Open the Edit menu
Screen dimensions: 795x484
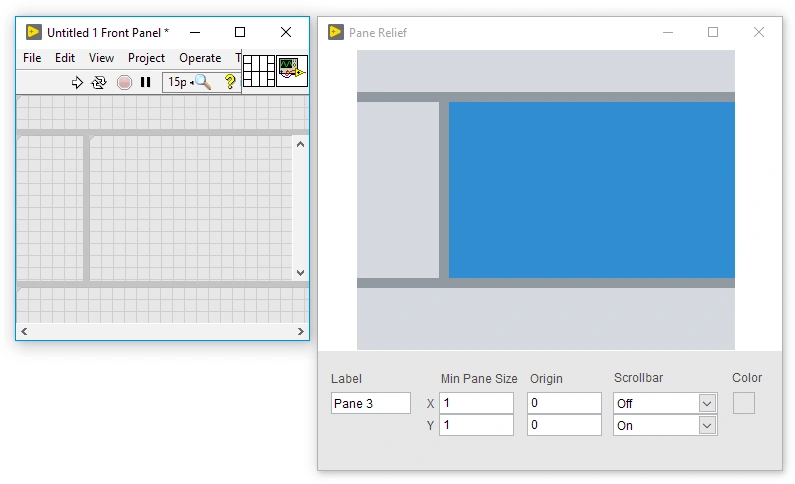[65, 58]
